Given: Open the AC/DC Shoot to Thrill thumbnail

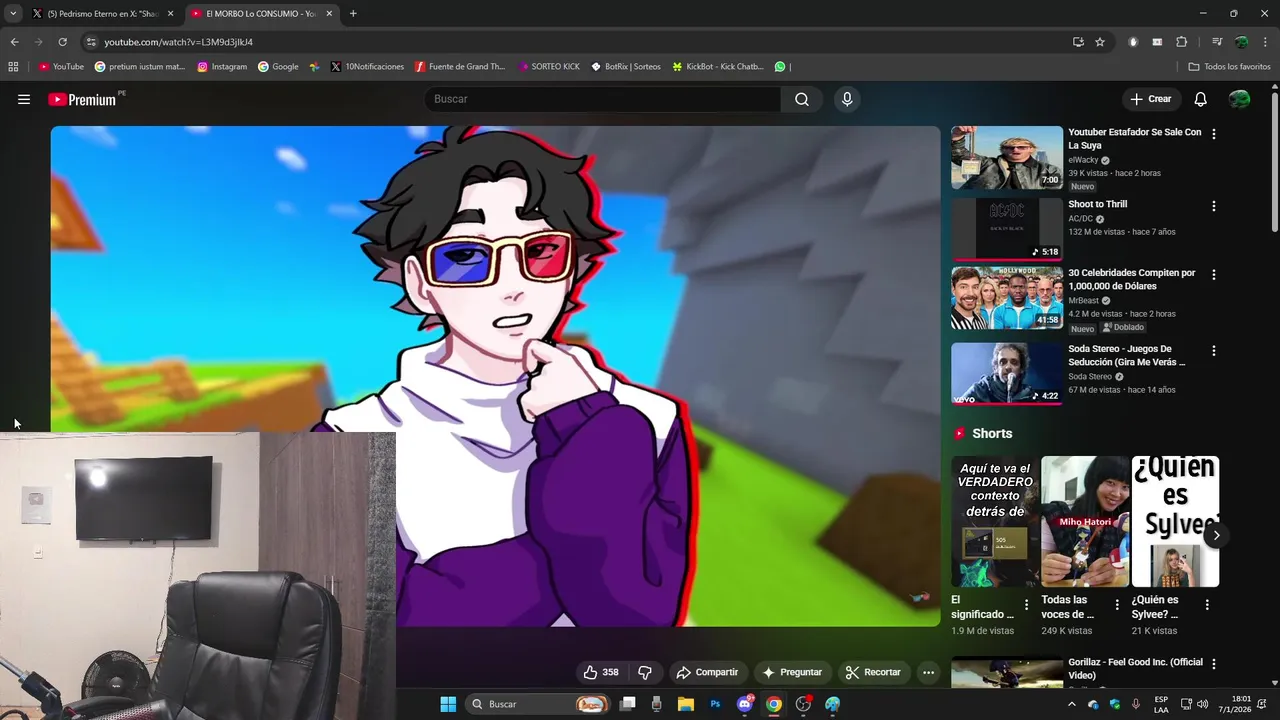Looking at the screenshot, I should 1007,229.
